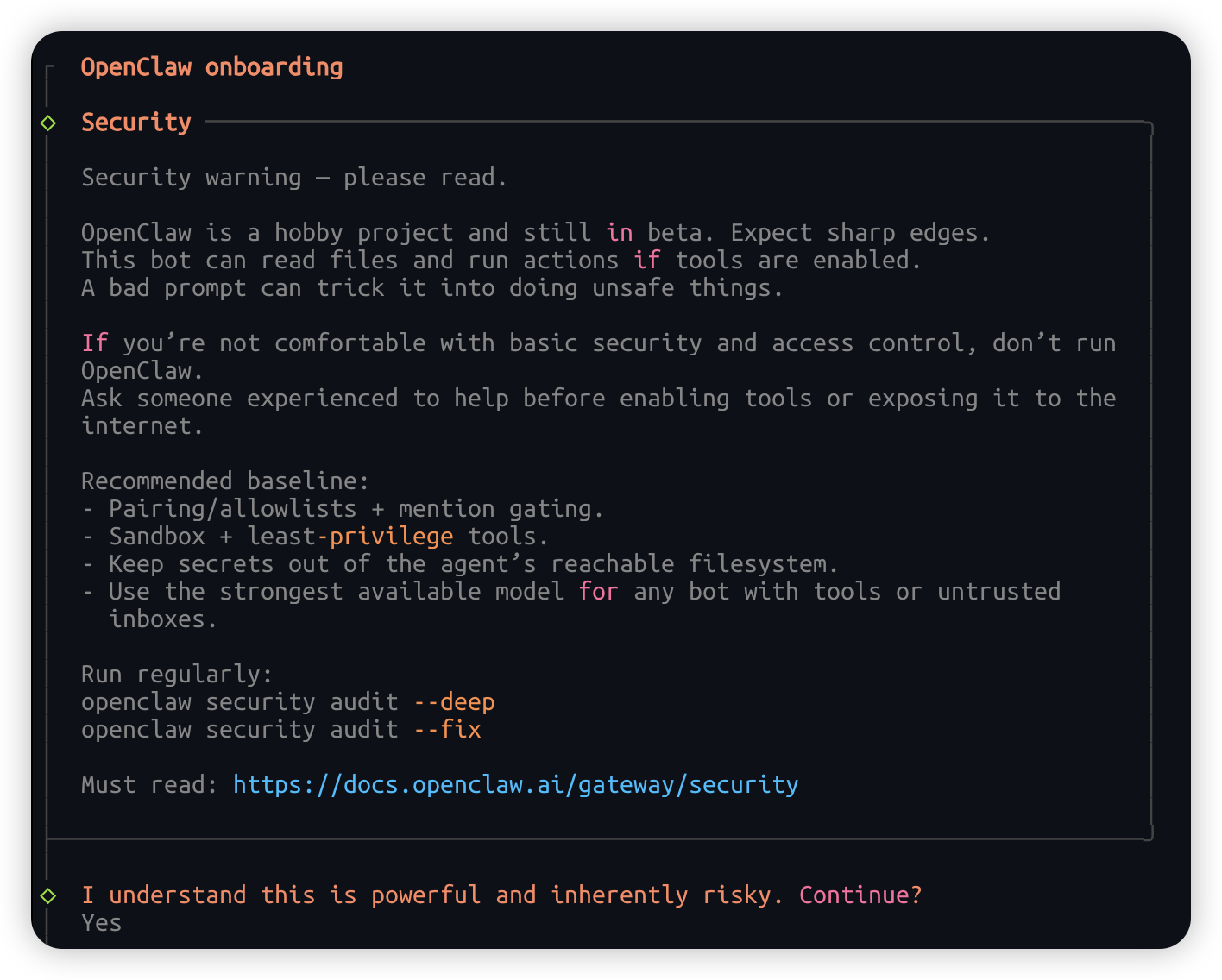Click the pink "Continue?" prompt text
Image resolution: width=1222 pixels, height=980 pixels.
(860, 895)
